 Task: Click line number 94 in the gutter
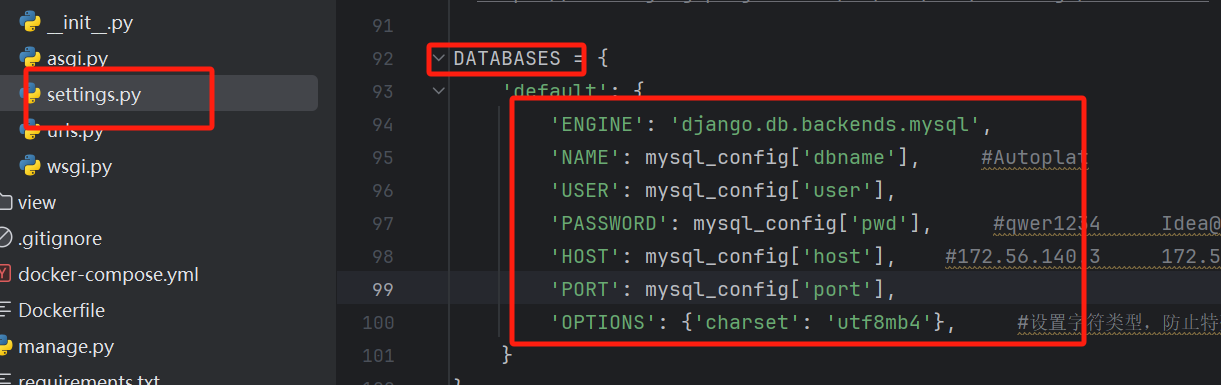pos(382,125)
